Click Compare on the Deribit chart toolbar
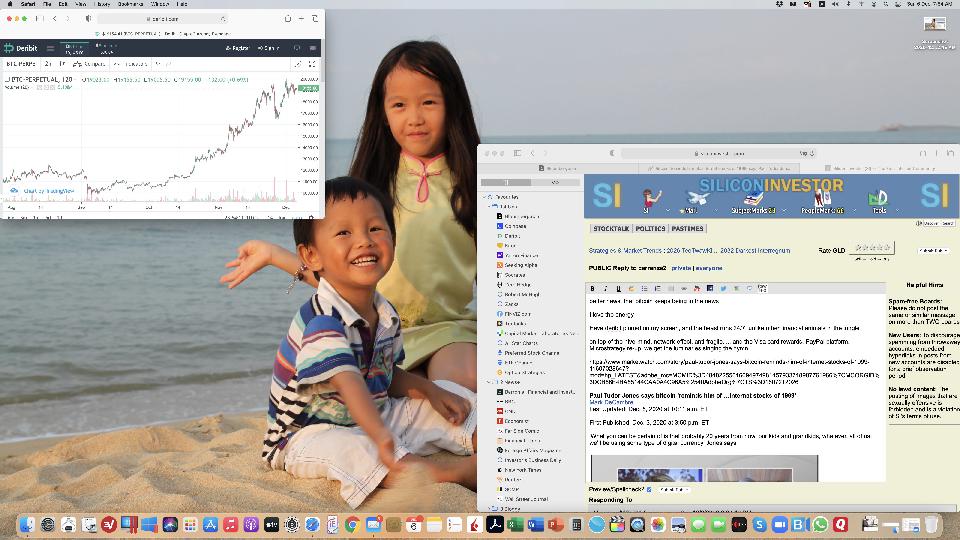 (89, 64)
